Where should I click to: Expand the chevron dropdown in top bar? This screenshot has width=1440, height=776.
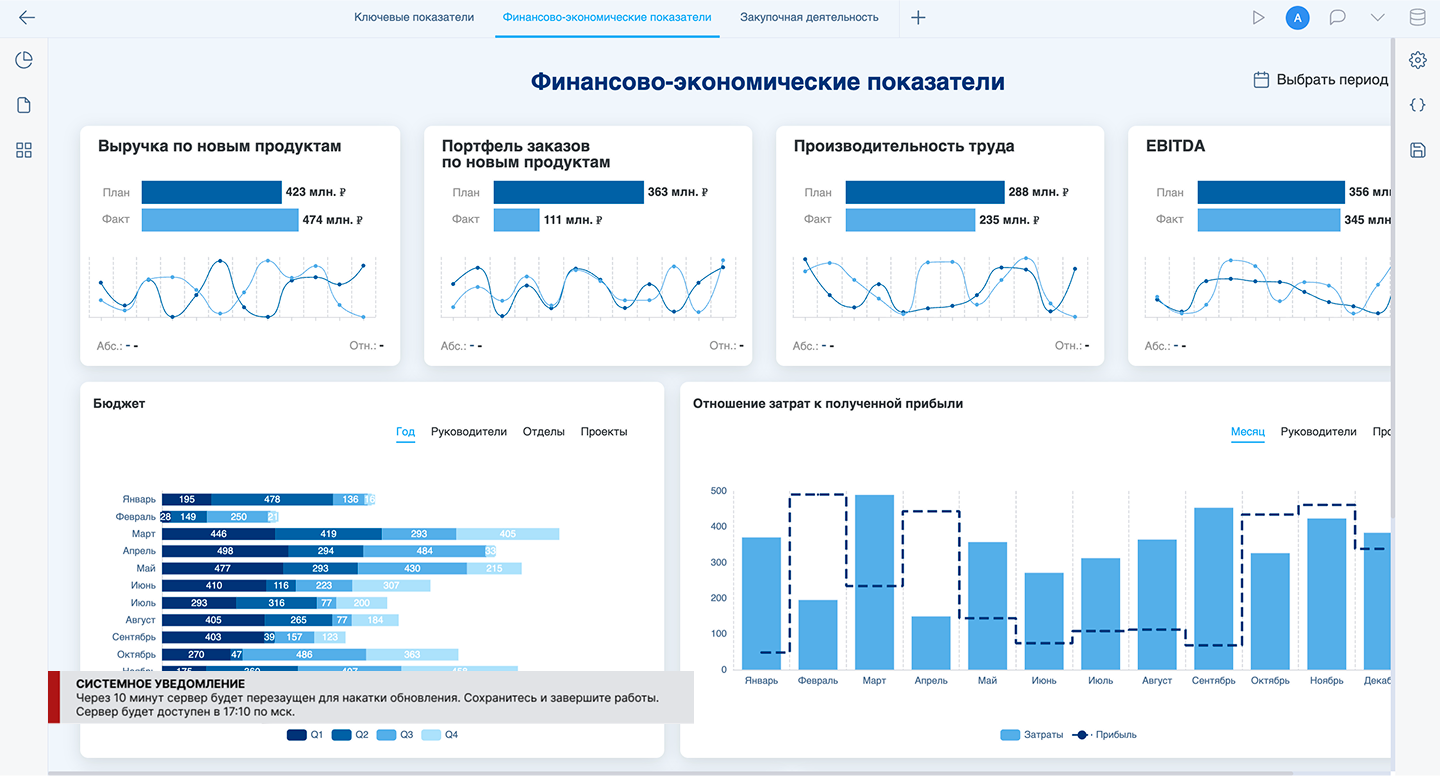pos(1377,18)
